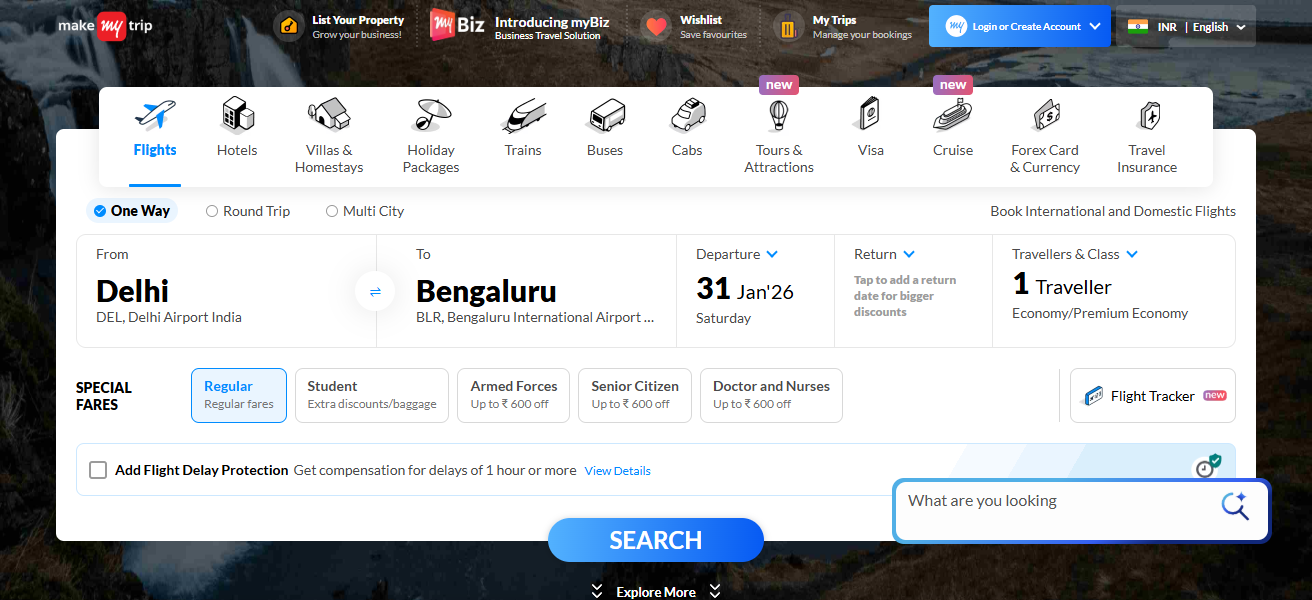Click the What are you looking search box
Viewport: 1312px width, 600px height.
point(1050,508)
